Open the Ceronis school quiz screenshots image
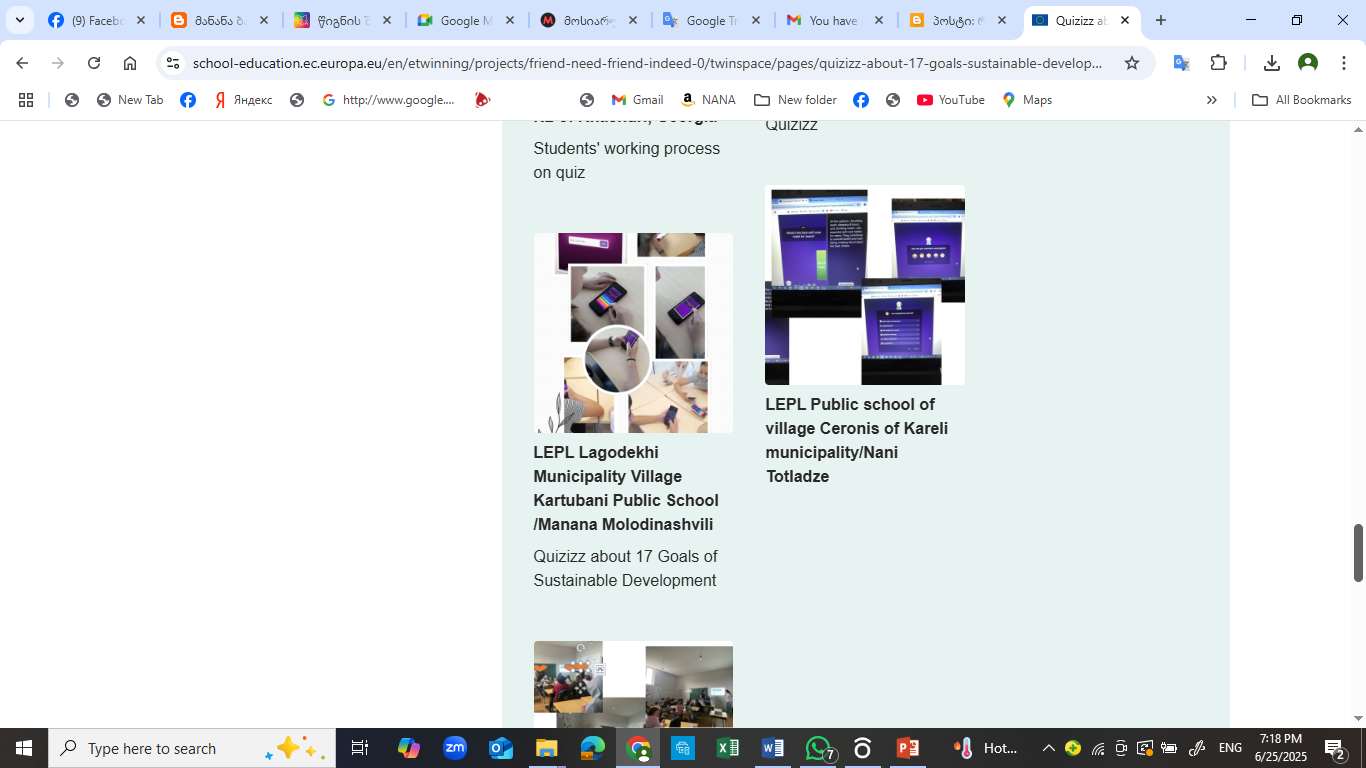 [865, 285]
